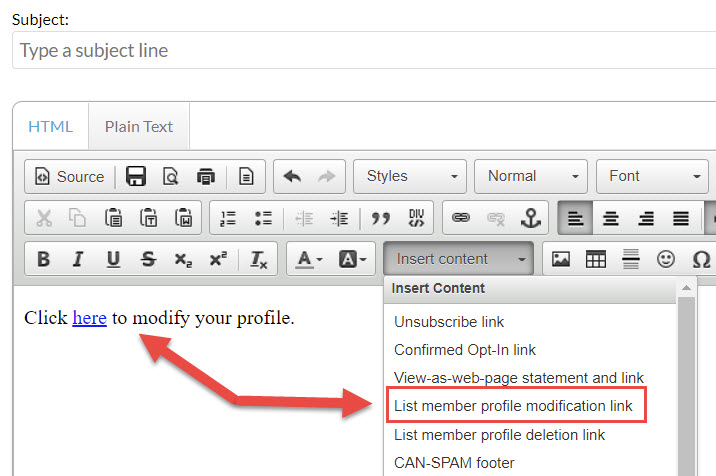Click the 'here' hyperlink in editor
Screen dimensions: 716x476
coord(89,318)
